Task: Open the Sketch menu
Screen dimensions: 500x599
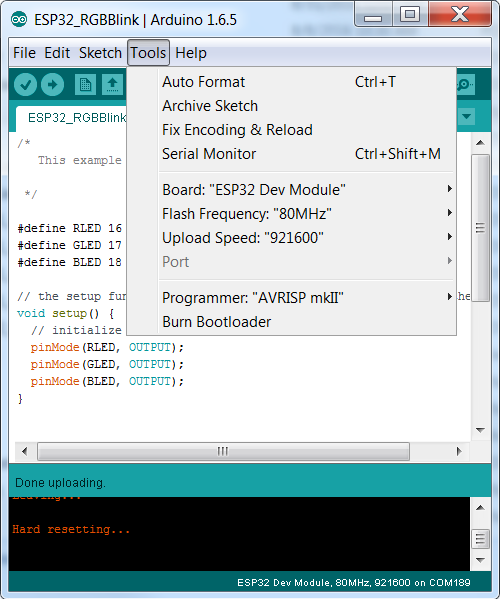Action: (x=100, y=53)
